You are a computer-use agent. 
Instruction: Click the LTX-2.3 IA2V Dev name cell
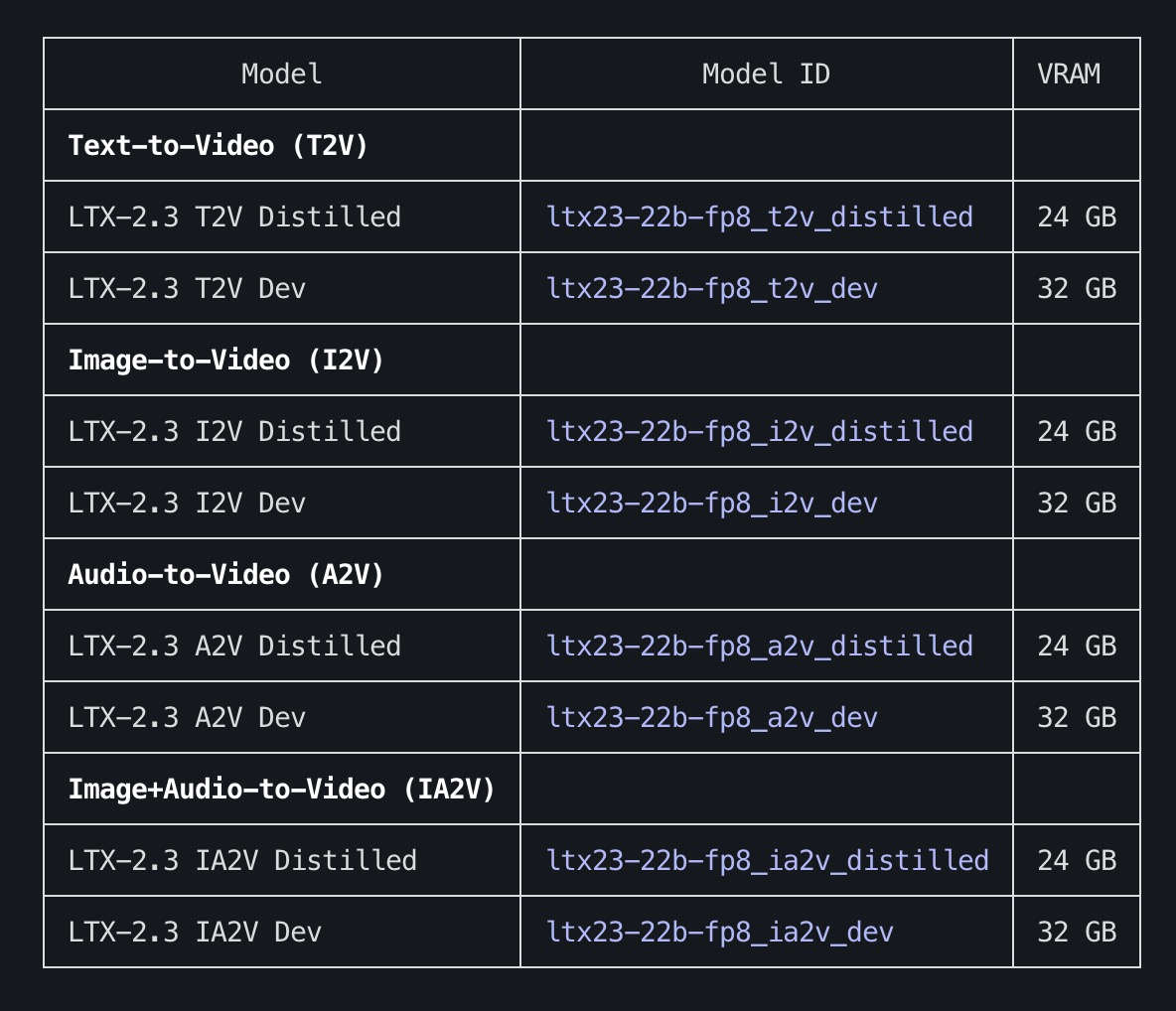195,932
